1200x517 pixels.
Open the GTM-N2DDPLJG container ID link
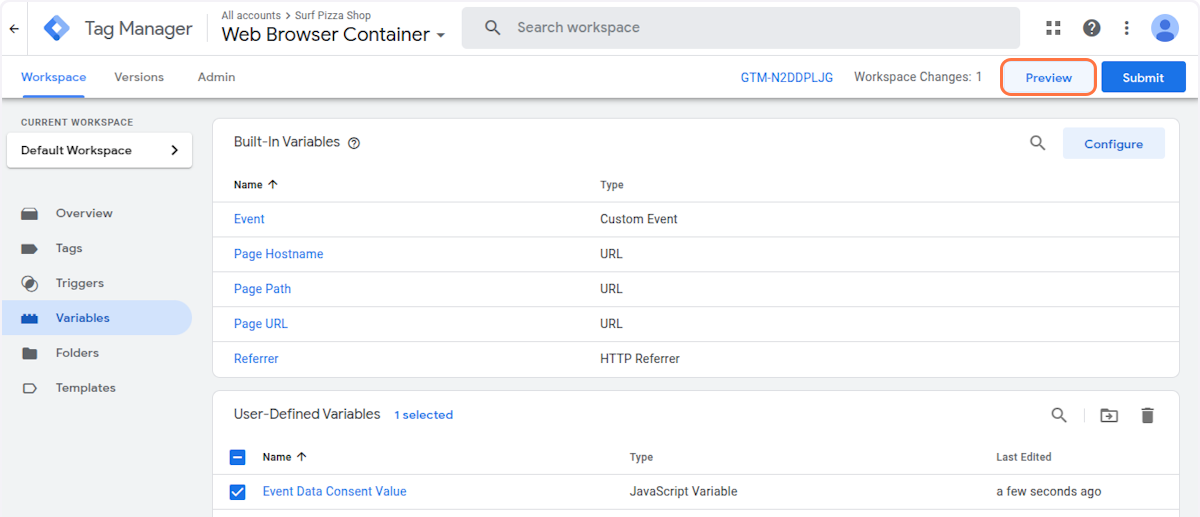pos(786,77)
